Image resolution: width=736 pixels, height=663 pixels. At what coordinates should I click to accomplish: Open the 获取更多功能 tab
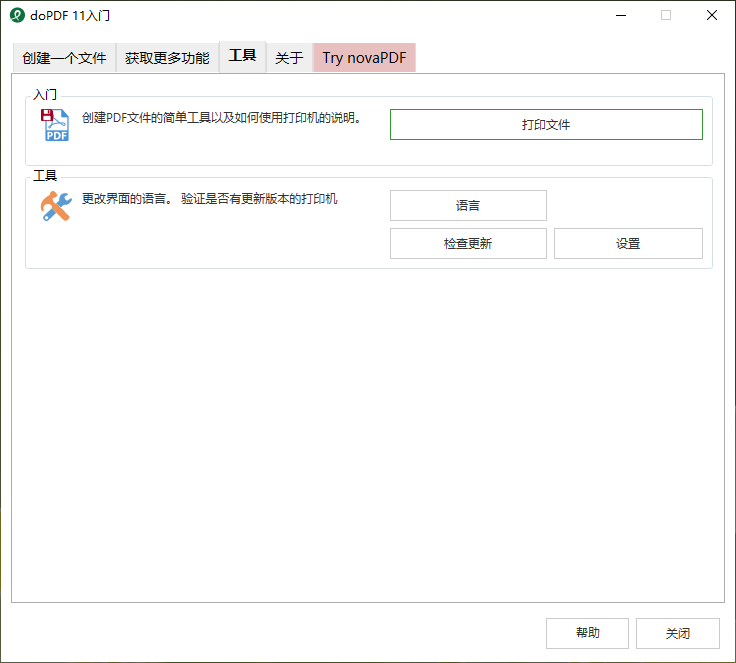pyautogui.click(x=167, y=58)
